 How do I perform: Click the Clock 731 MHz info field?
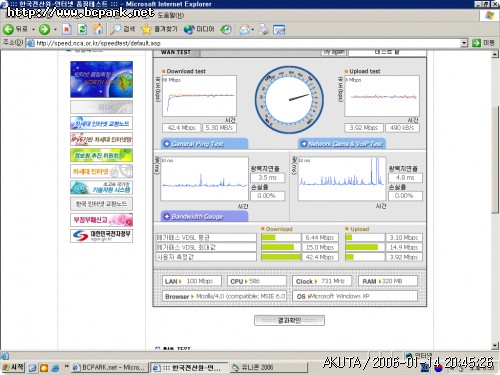(x=322, y=281)
